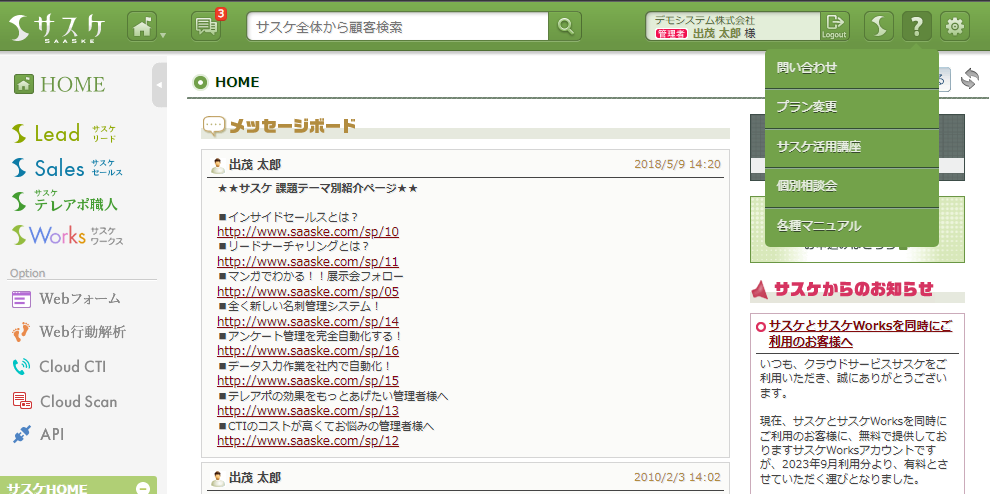Click the customer search input field
The width and height of the screenshot is (990, 494).
point(398,27)
